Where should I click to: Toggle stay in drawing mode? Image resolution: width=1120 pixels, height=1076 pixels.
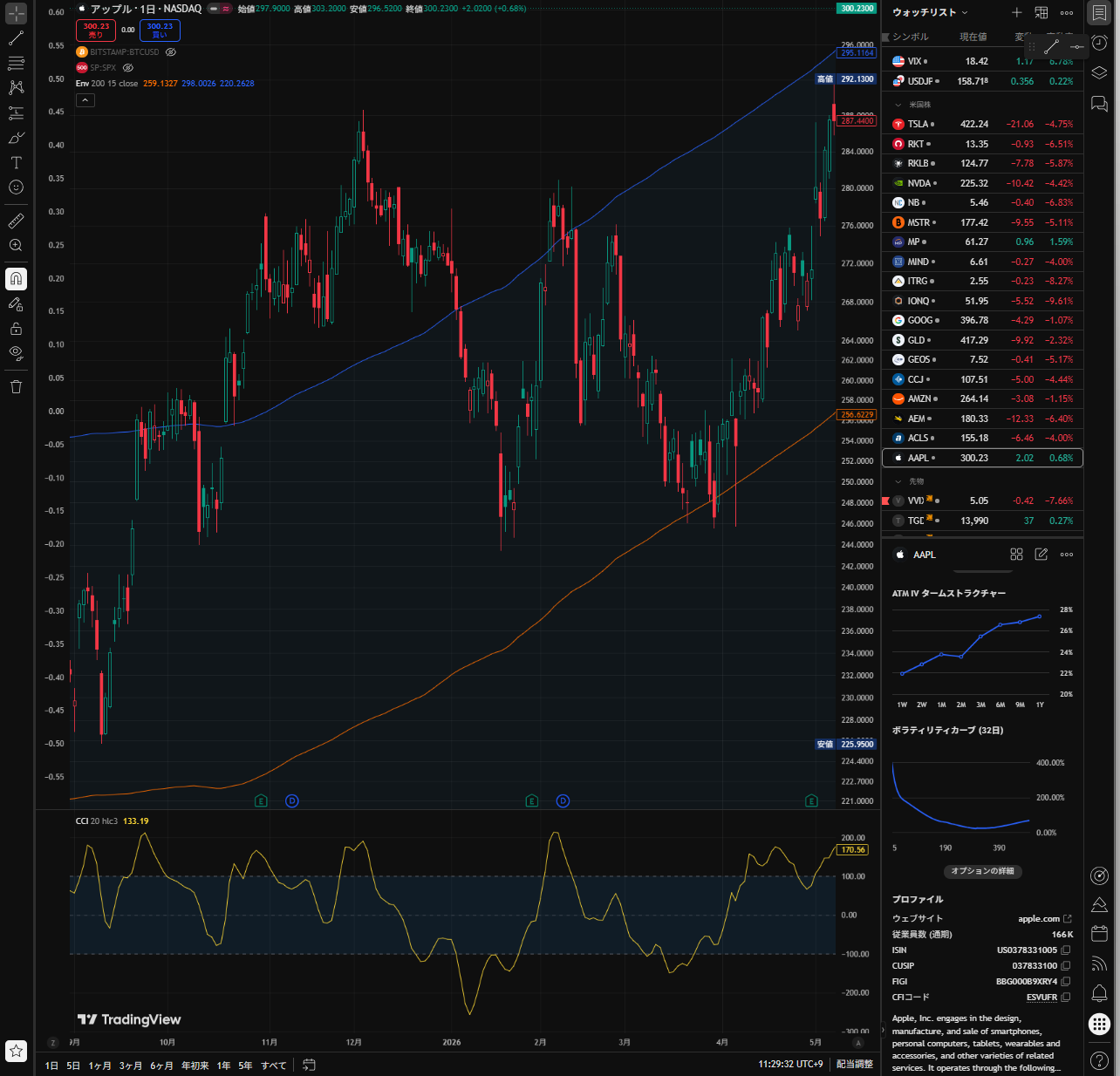point(16,303)
